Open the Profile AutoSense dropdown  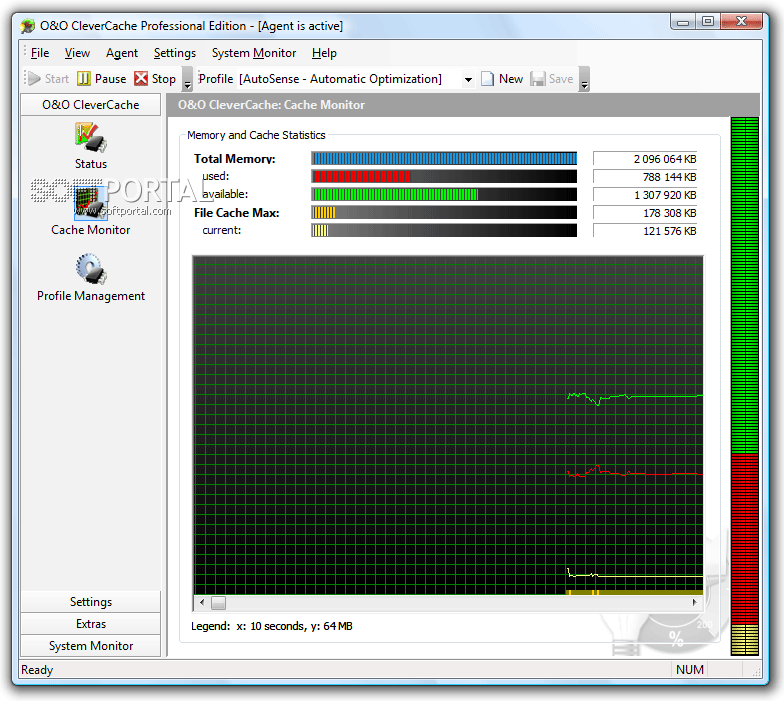pyautogui.click(x=468, y=80)
